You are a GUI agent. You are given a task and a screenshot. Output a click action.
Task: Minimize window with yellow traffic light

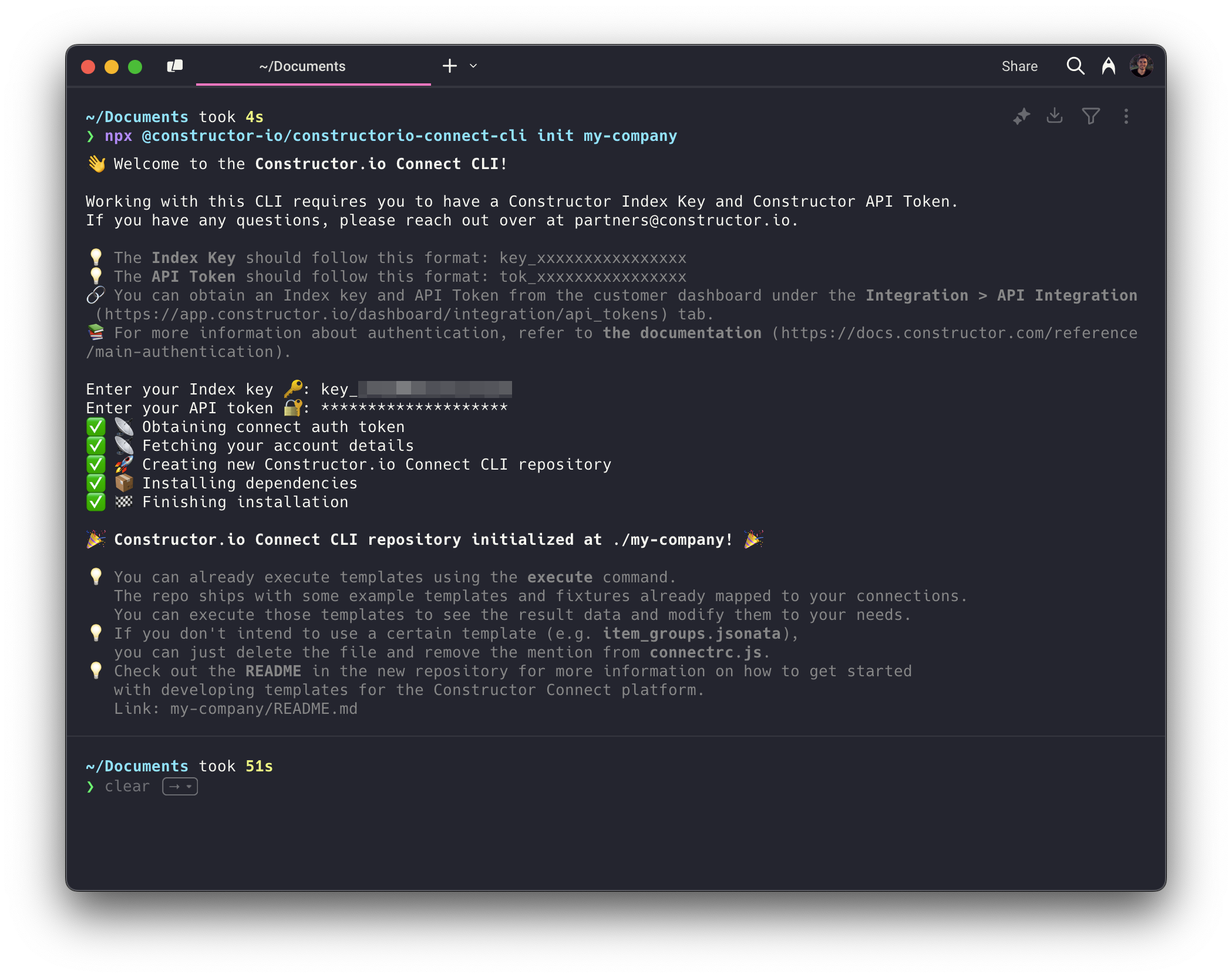click(112, 66)
